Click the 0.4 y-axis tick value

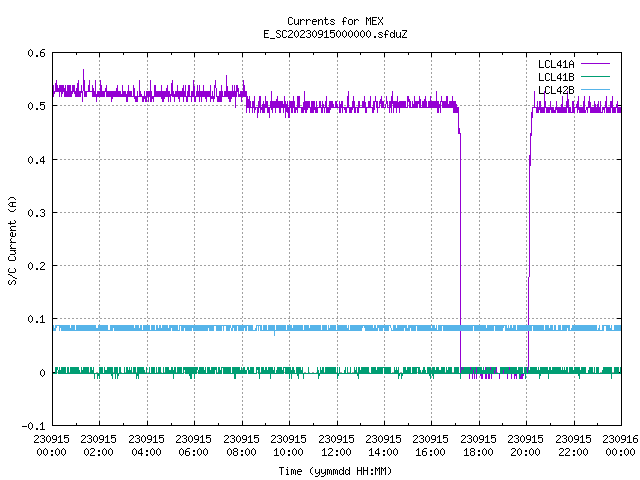pos(36,160)
